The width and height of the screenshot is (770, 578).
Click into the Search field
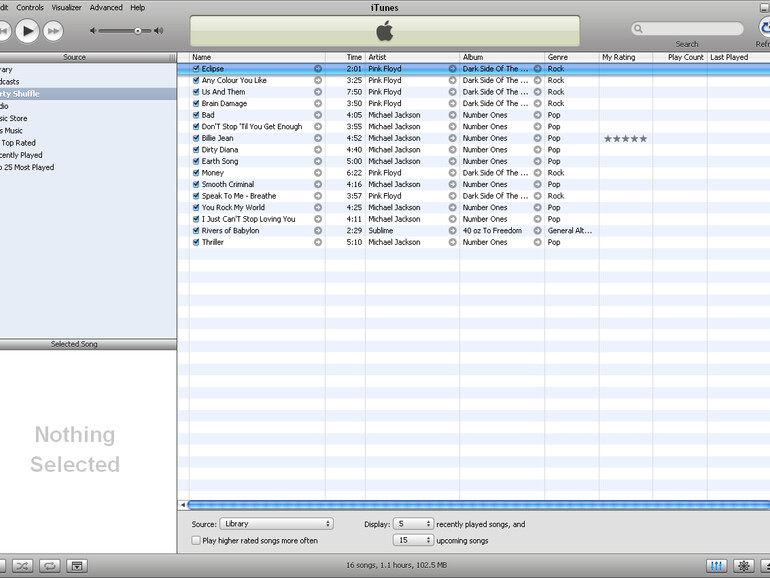pos(688,29)
